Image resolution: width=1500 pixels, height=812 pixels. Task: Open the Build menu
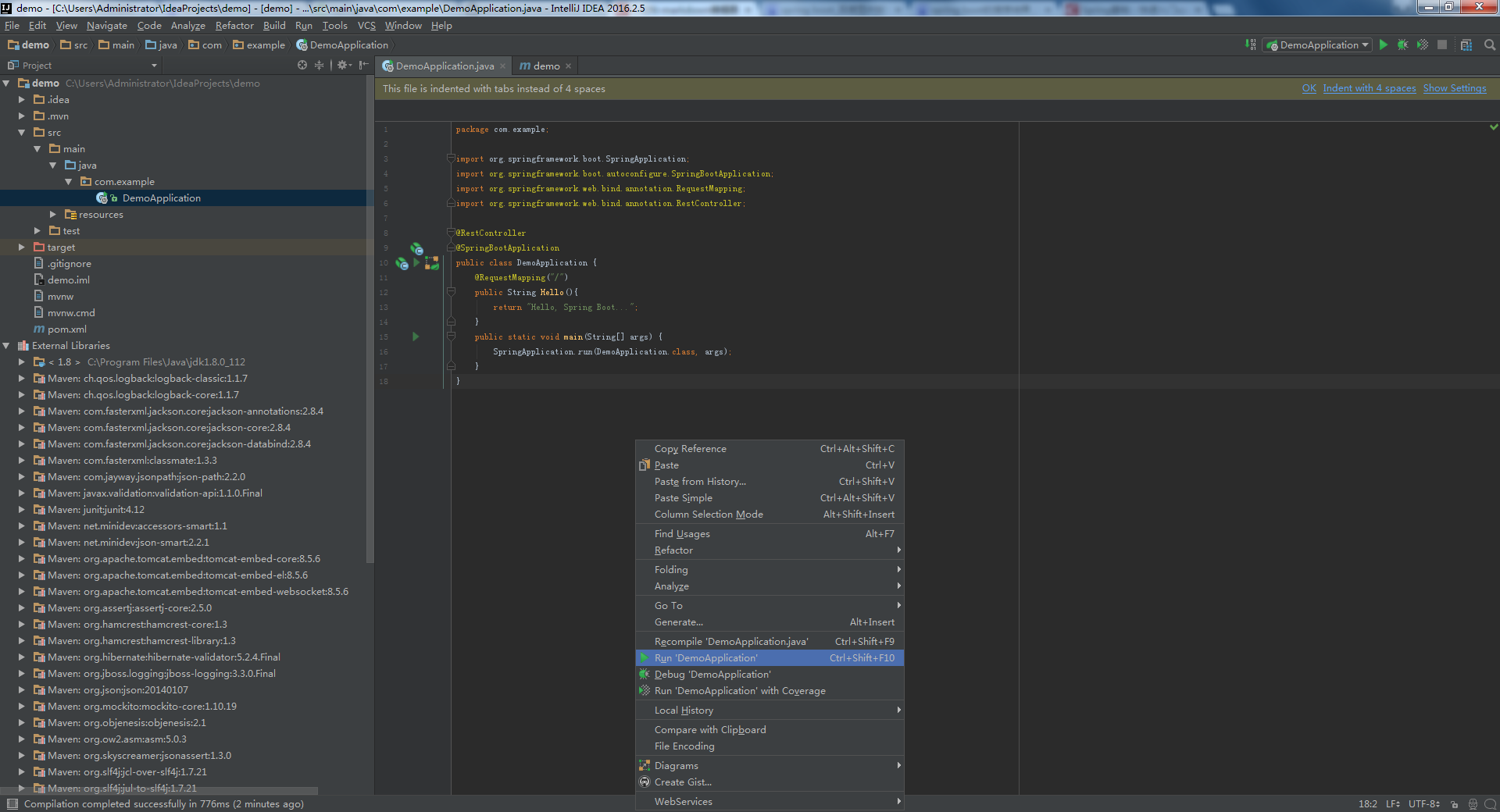pos(274,26)
